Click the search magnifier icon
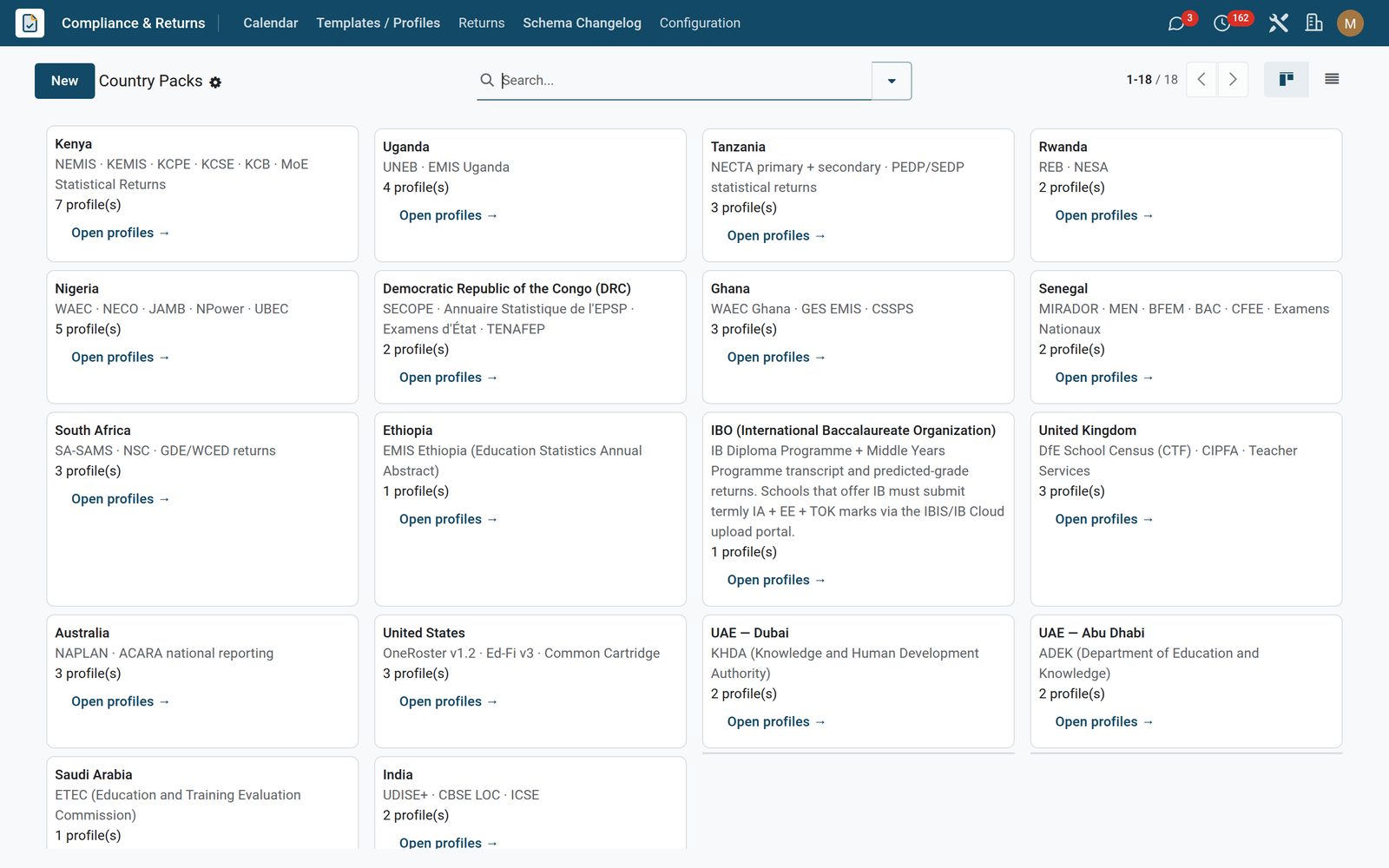Image resolution: width=1389 pixels, height=868 pixels. coord(487,80)
